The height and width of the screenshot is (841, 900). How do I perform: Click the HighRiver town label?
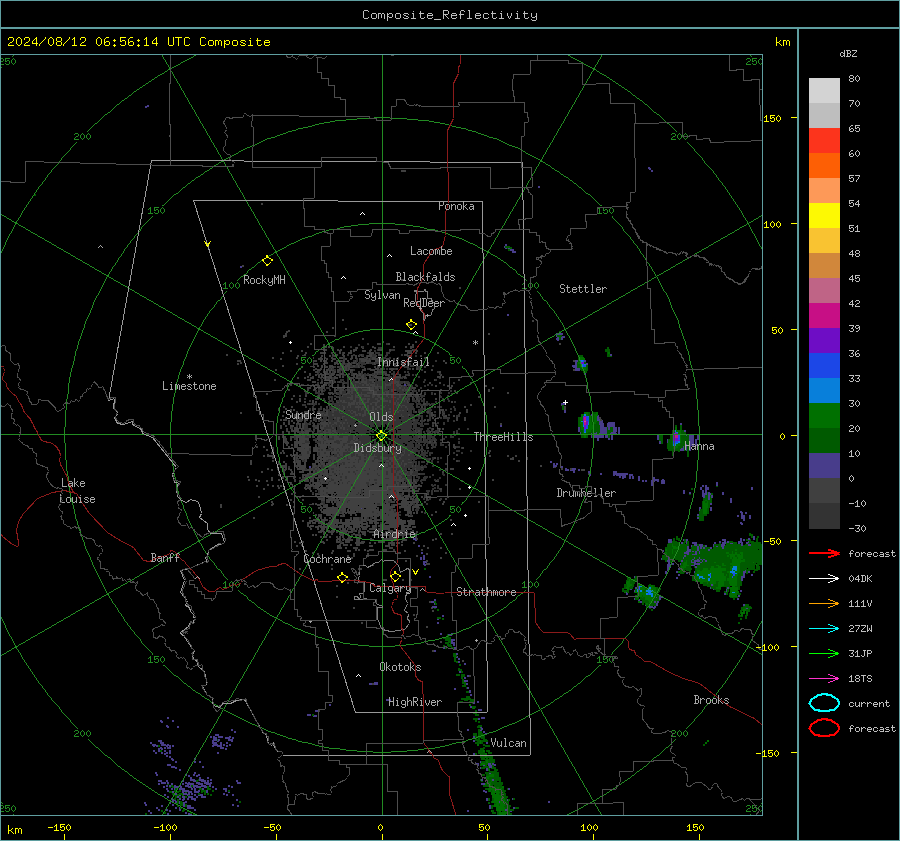[x=415, y=702]
